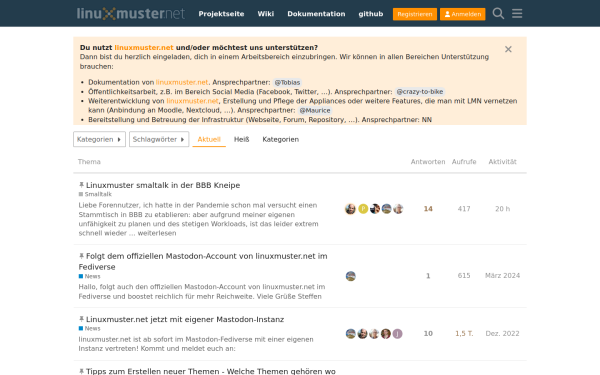Select the Heiß tab
This screenshot has height=375, width=600.
coord(241,139)
